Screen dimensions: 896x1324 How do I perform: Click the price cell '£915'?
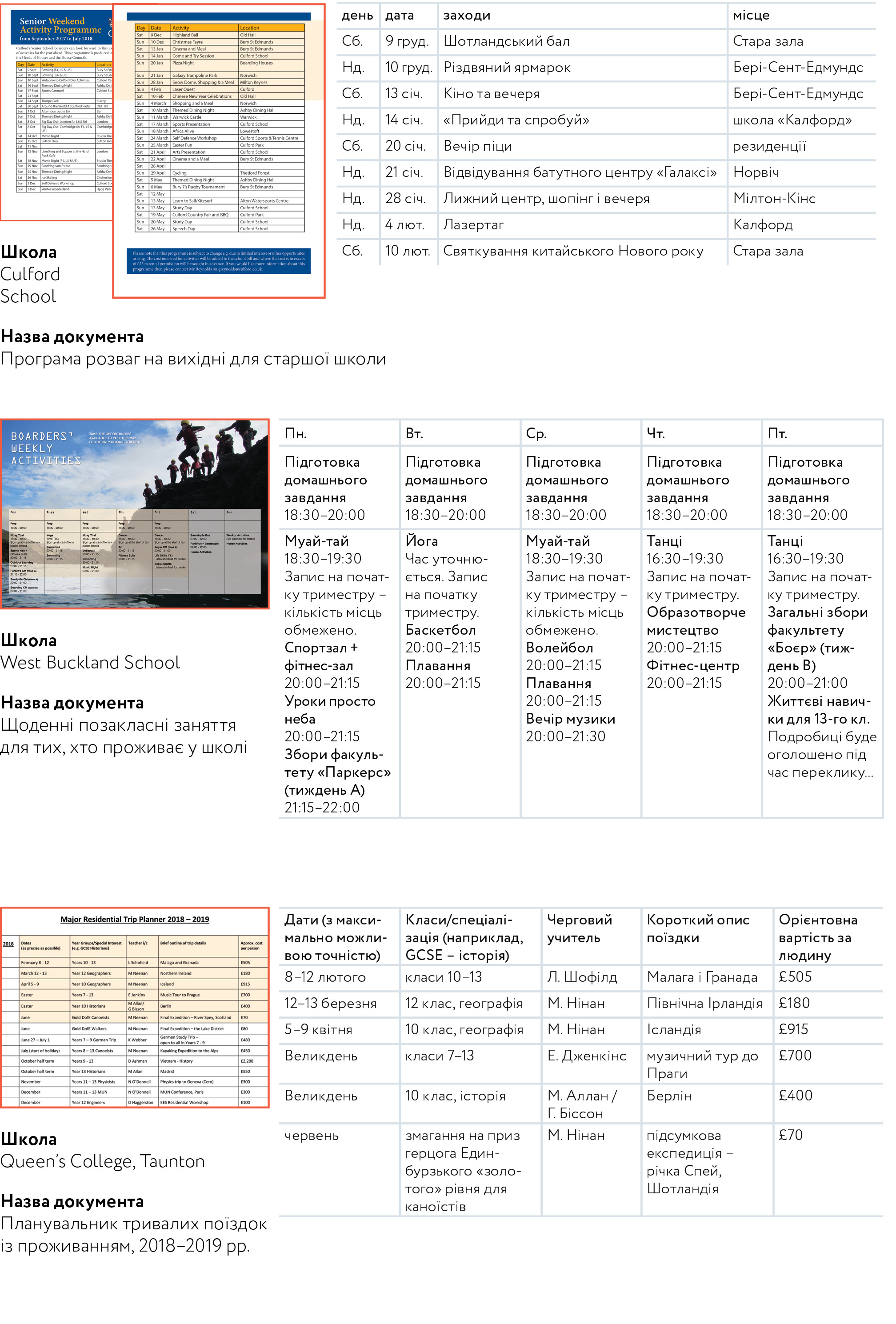click(793, 1030)
